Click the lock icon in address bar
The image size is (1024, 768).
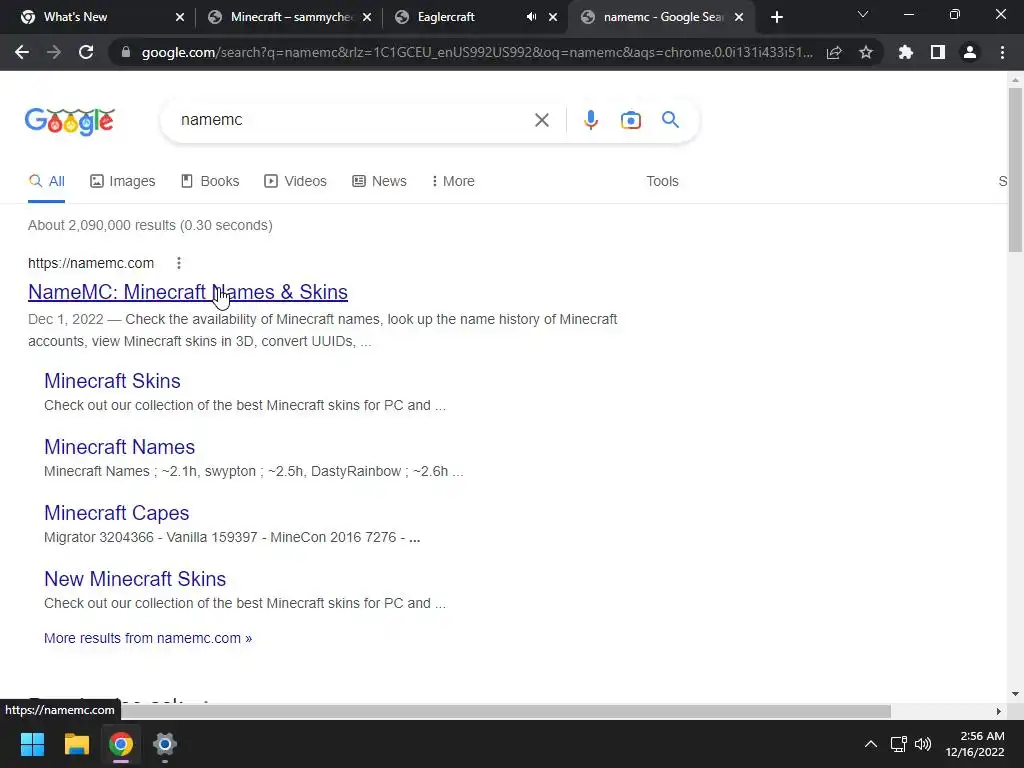click(x=126, y=52)
